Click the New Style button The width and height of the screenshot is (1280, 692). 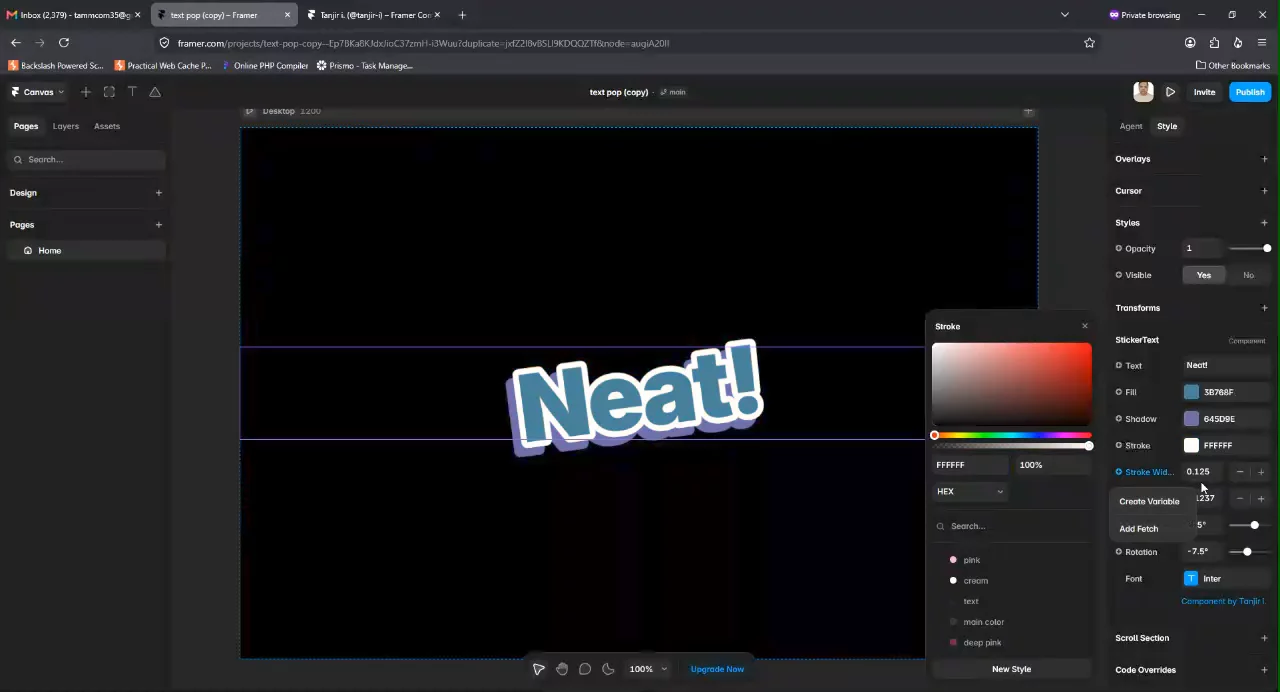pos(1011,669)
